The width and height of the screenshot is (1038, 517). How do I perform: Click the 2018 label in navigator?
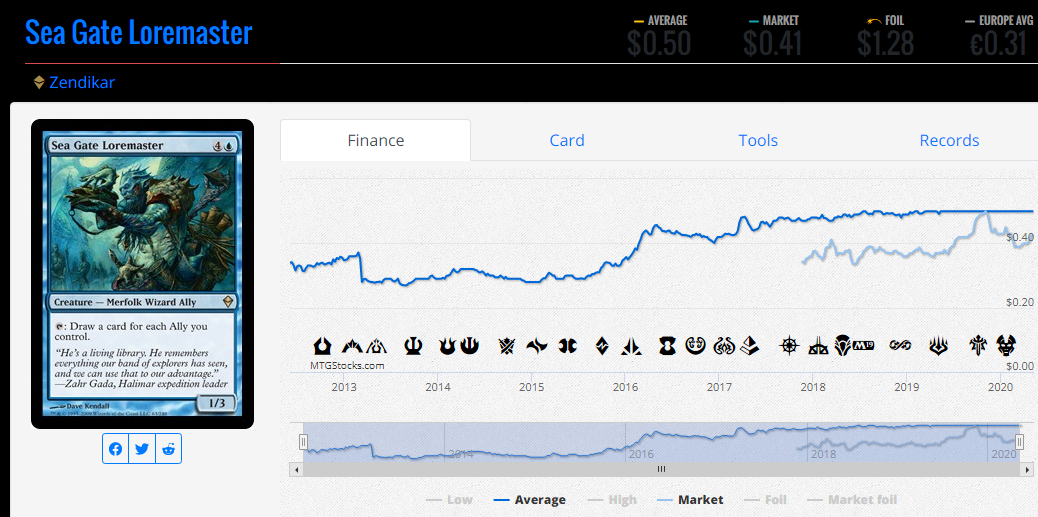click(823, 454)
